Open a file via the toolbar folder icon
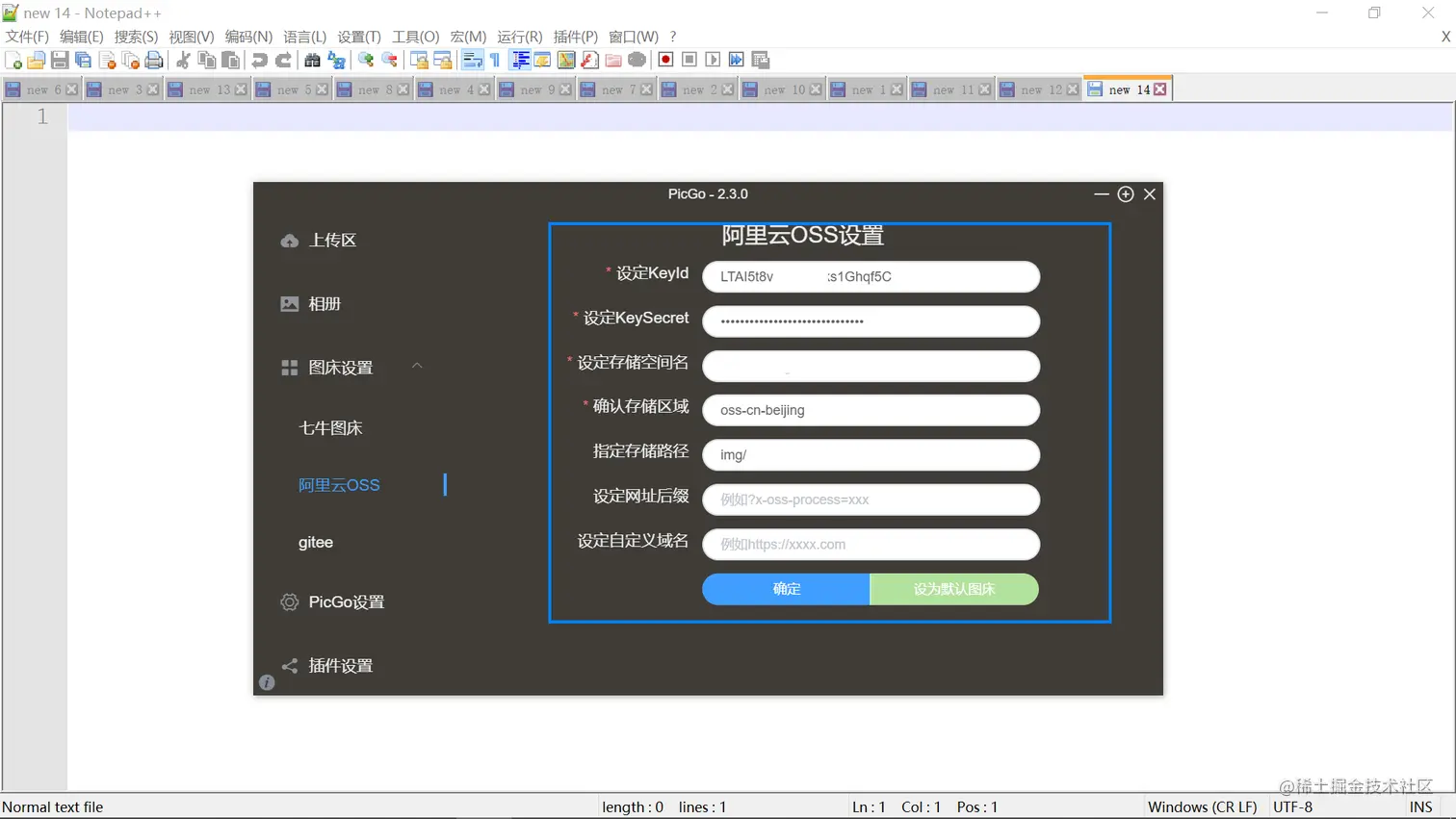The image size is (1456, 819). 36,60
